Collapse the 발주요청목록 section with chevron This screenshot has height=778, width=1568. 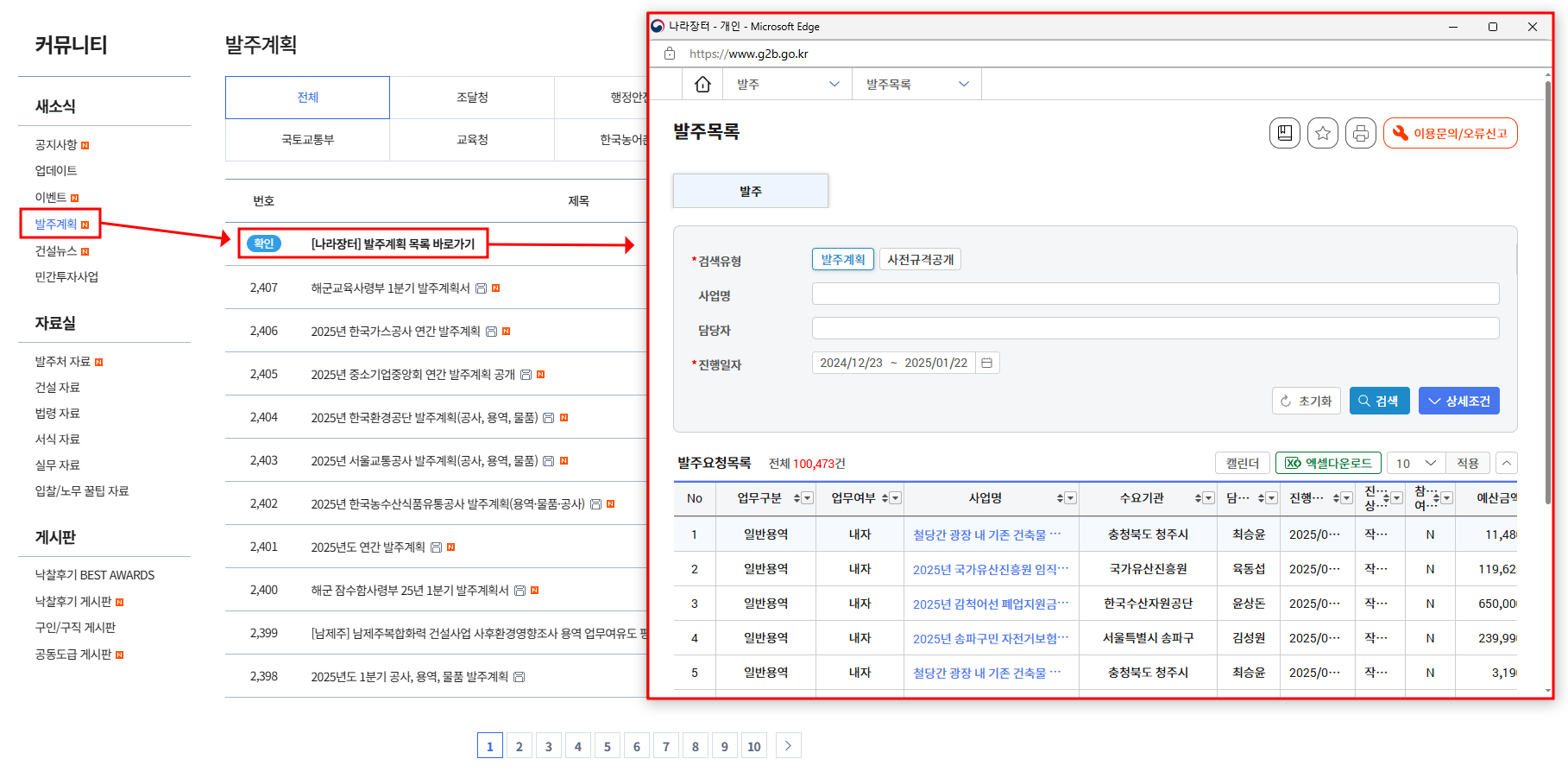pos(1507,463)
